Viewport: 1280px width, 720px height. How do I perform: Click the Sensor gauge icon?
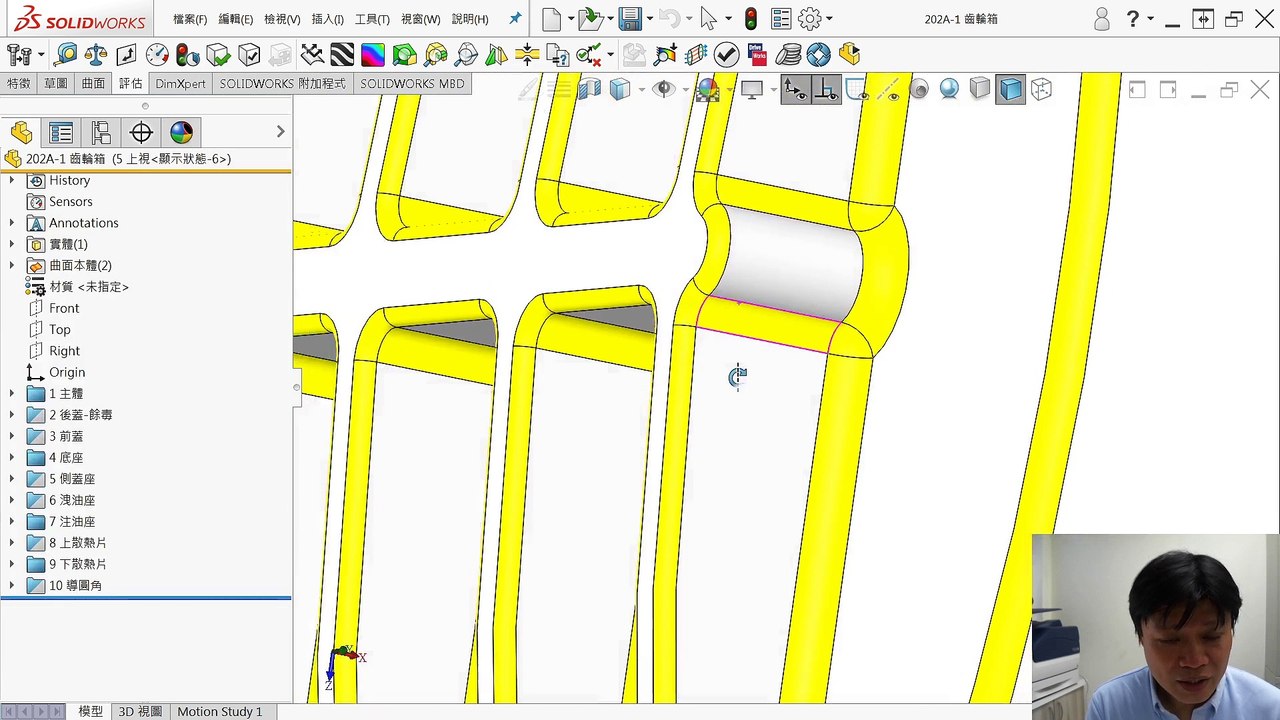(157, 55)
